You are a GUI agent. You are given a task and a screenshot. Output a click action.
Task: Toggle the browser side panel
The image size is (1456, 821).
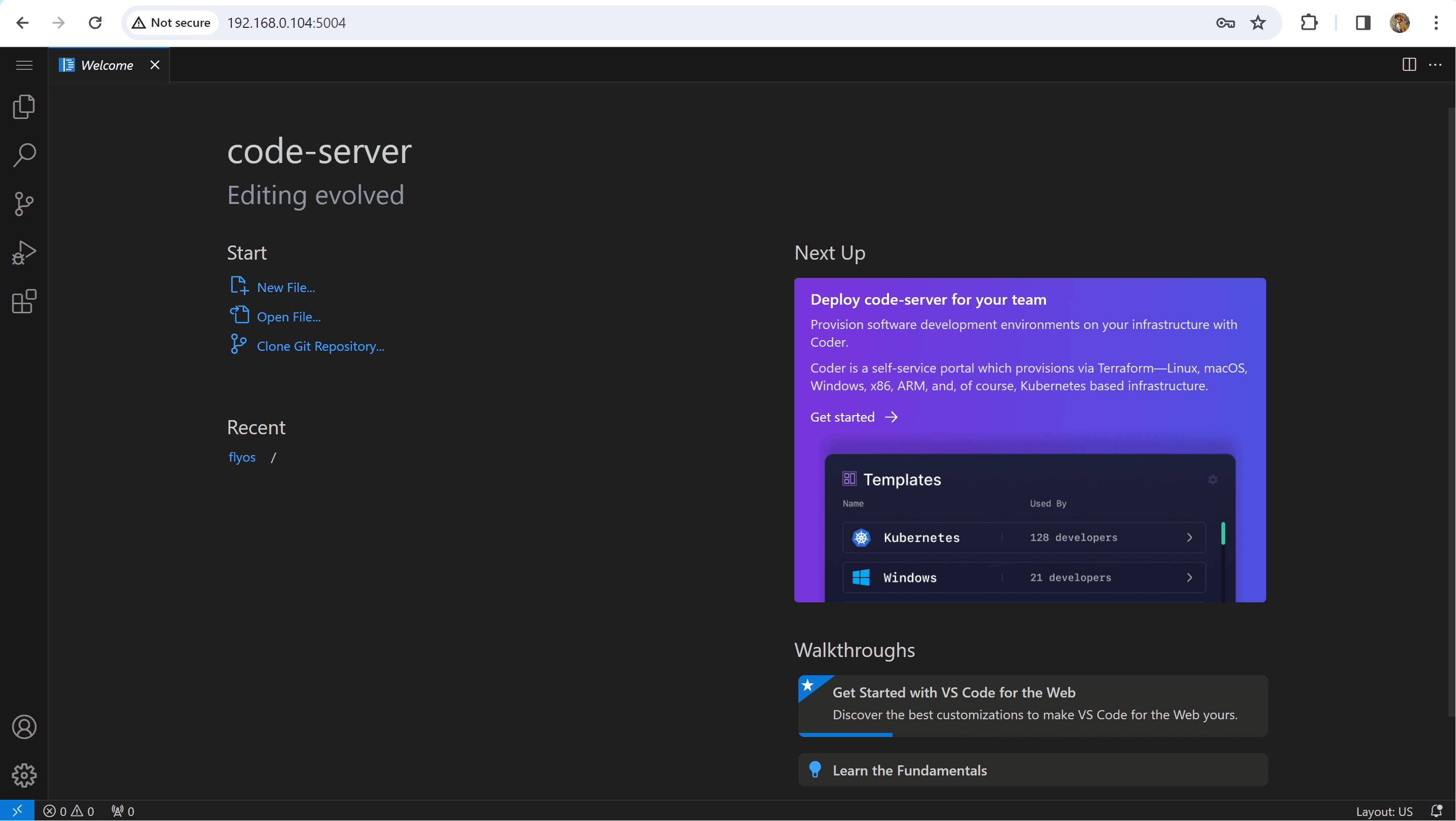click(x=1363, y=23)
